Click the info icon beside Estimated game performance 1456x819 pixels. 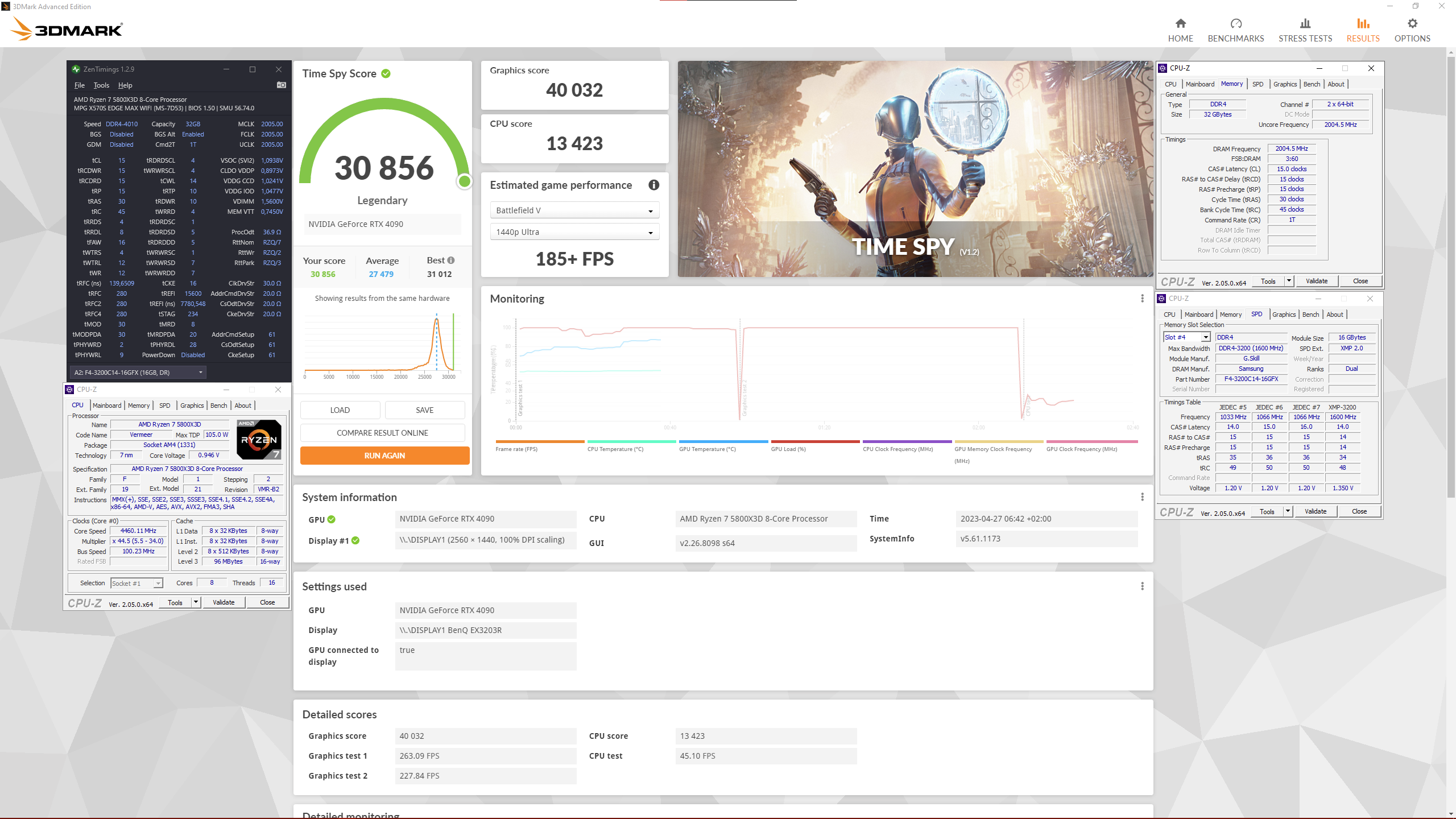[x=653, y=185]
